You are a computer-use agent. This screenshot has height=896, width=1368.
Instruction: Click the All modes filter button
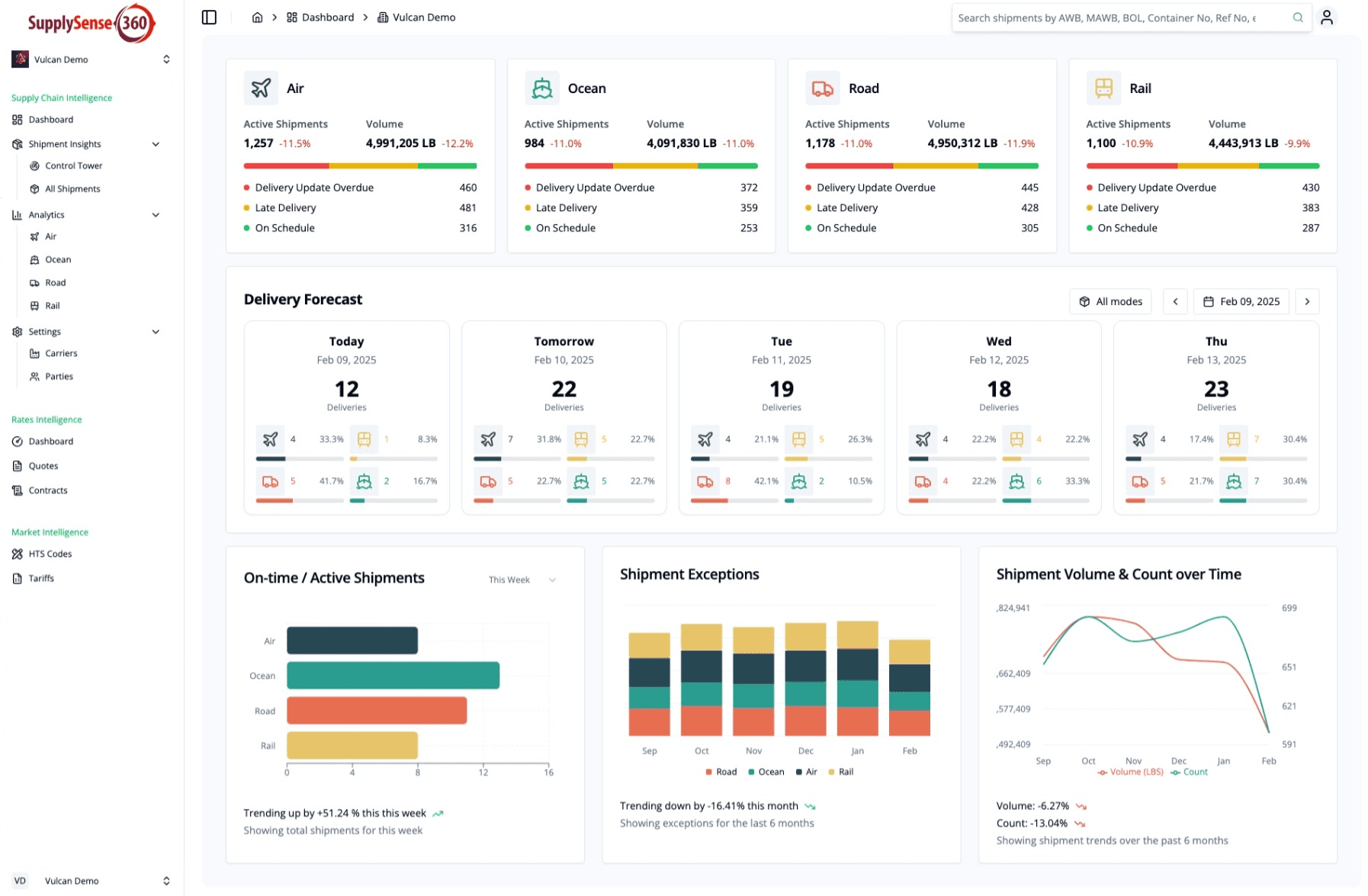tap(1110, 302)
